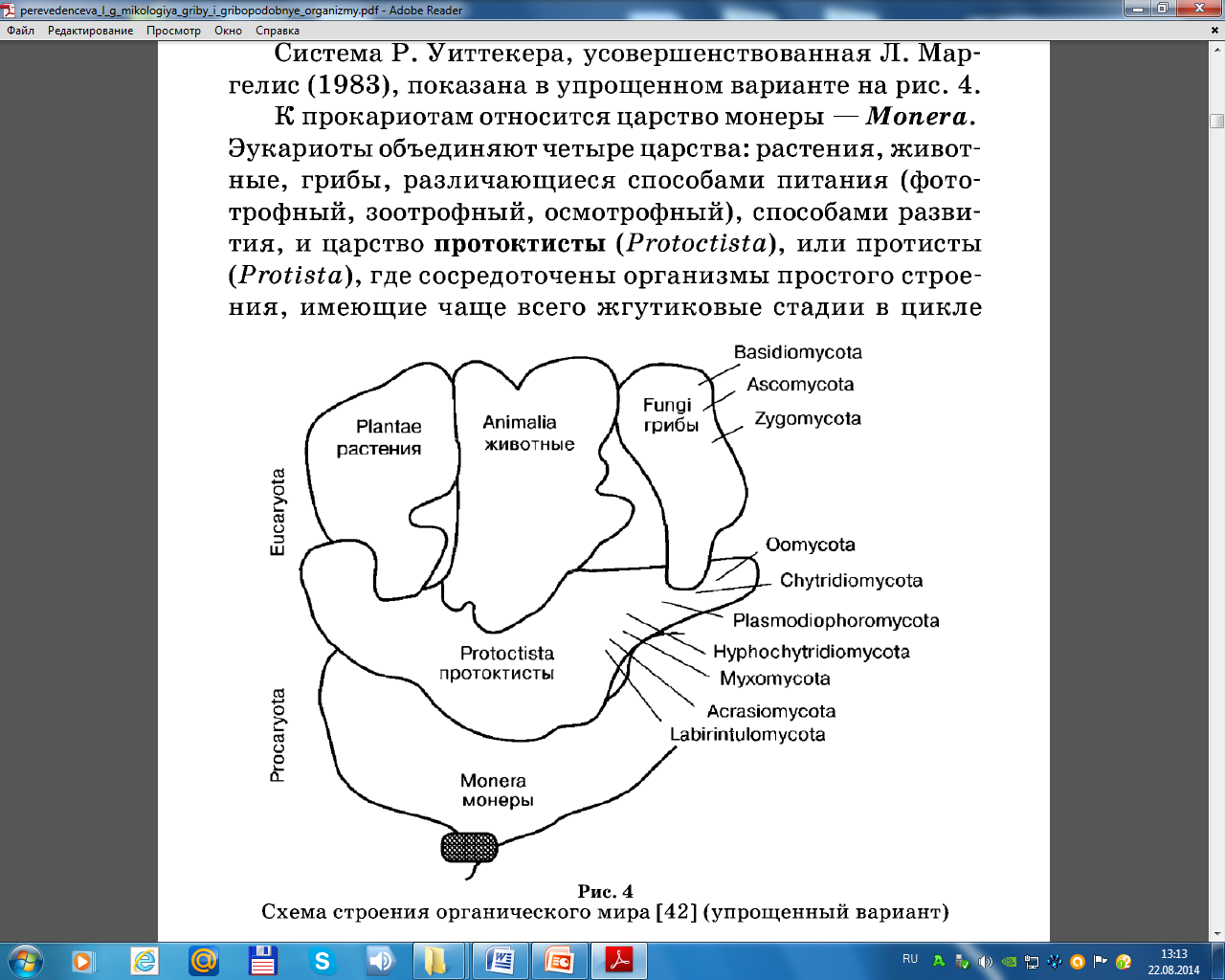Open the Редактирование menu

click(90, 31)
